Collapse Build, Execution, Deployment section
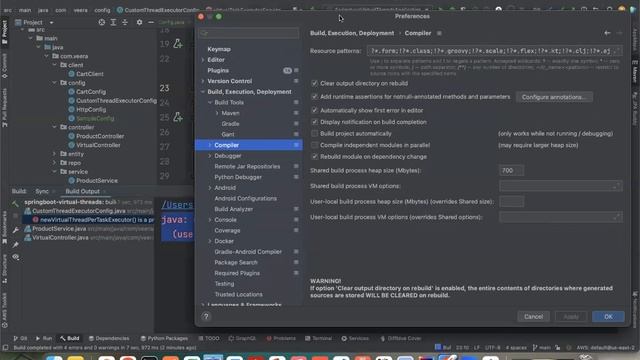Screen dimensions: 640x360 click(x=203, y=92)
